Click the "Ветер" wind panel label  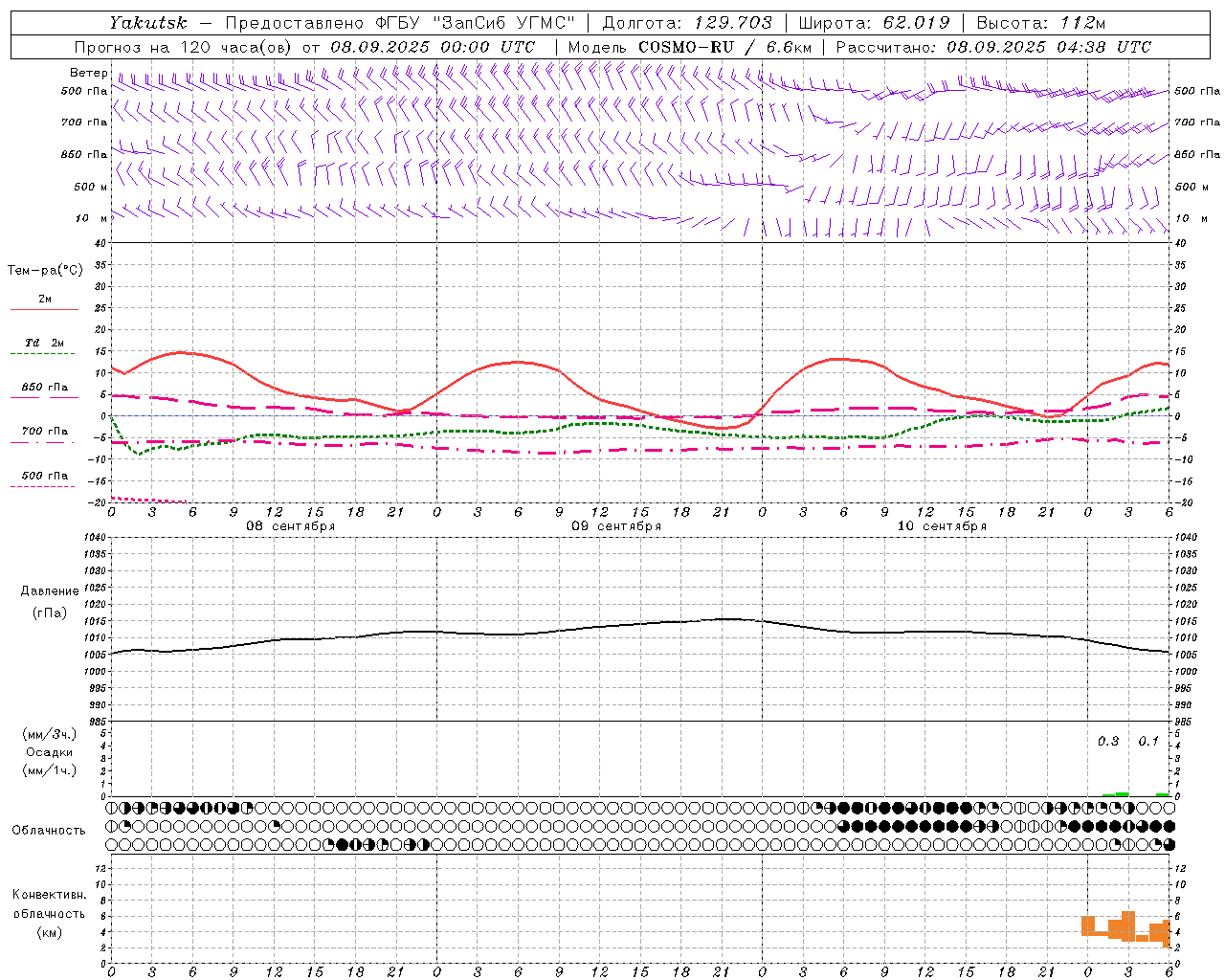88,73
